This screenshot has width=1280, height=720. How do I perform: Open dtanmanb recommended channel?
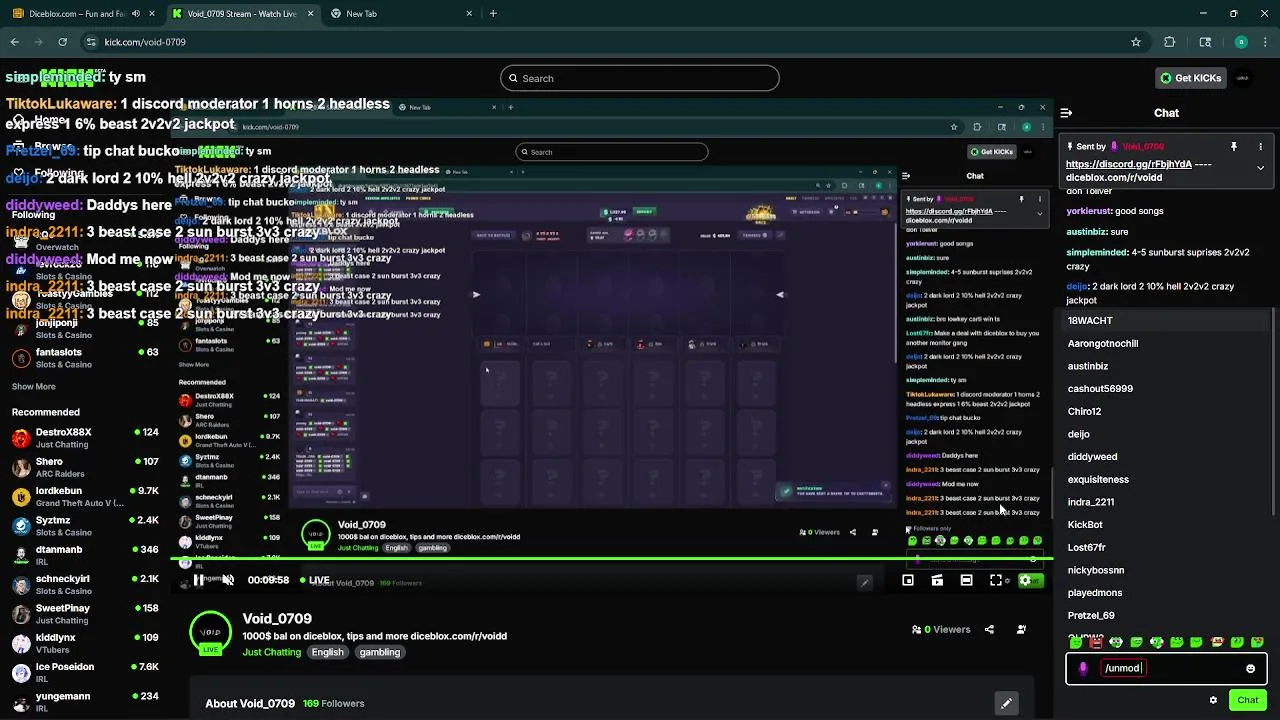[85, 555]
